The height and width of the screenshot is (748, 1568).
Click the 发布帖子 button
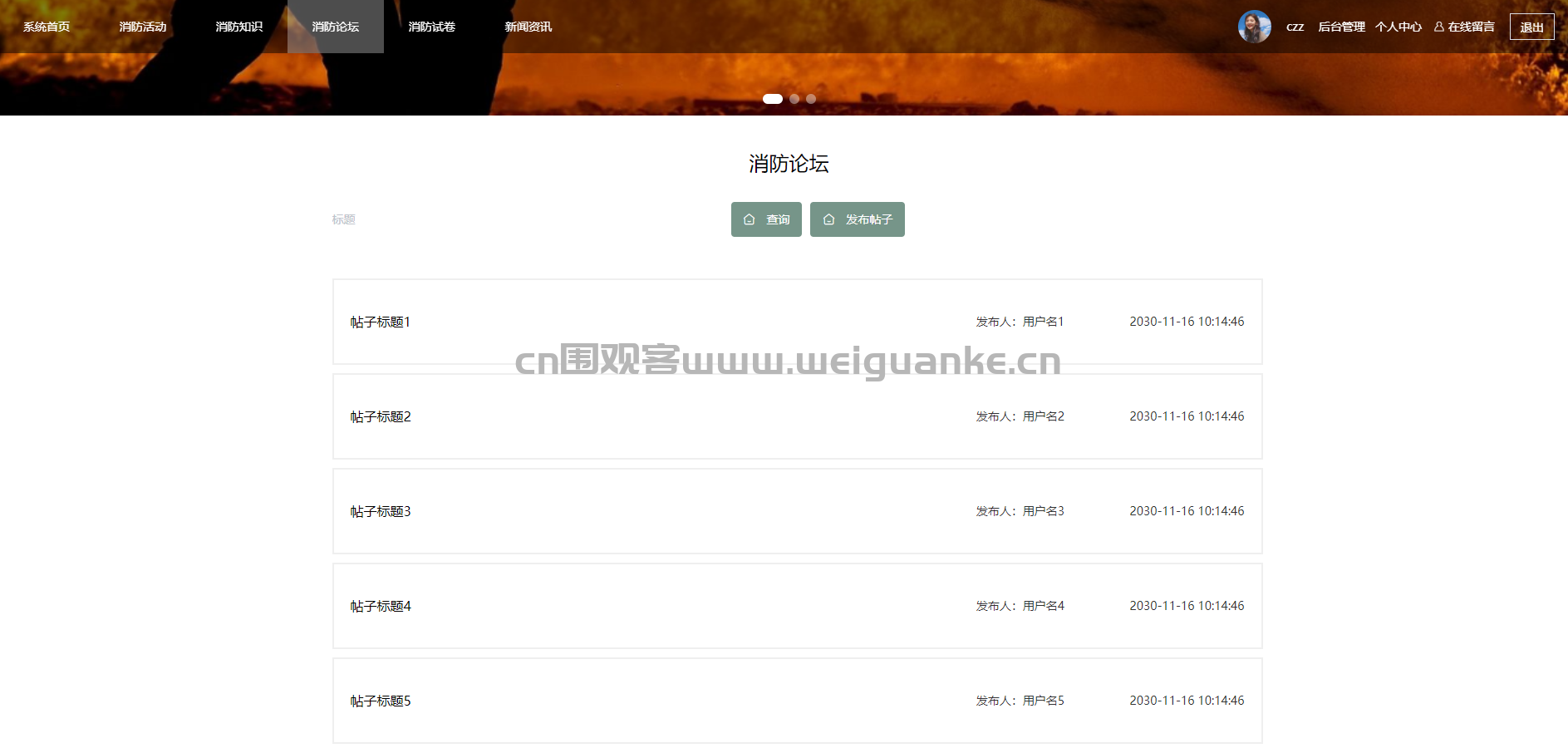tap(858, 219)
